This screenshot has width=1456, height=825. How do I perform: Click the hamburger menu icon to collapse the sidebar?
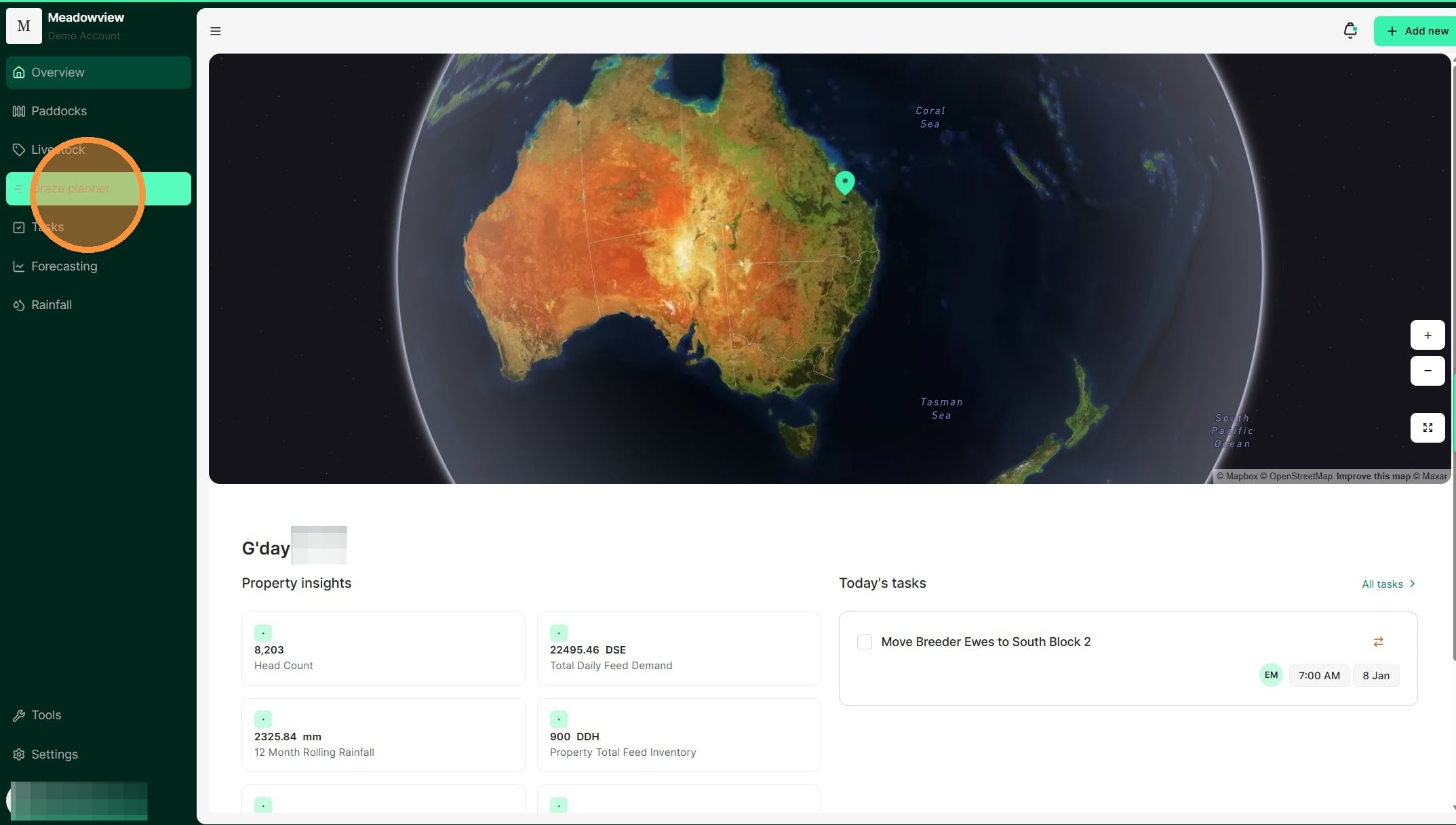[216, 31]
